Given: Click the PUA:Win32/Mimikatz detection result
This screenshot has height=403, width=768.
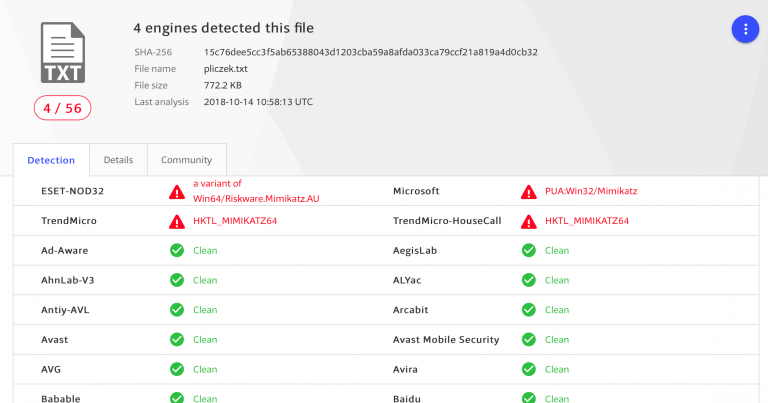Looking at the screenshot, I should click(x=591, y=191).
